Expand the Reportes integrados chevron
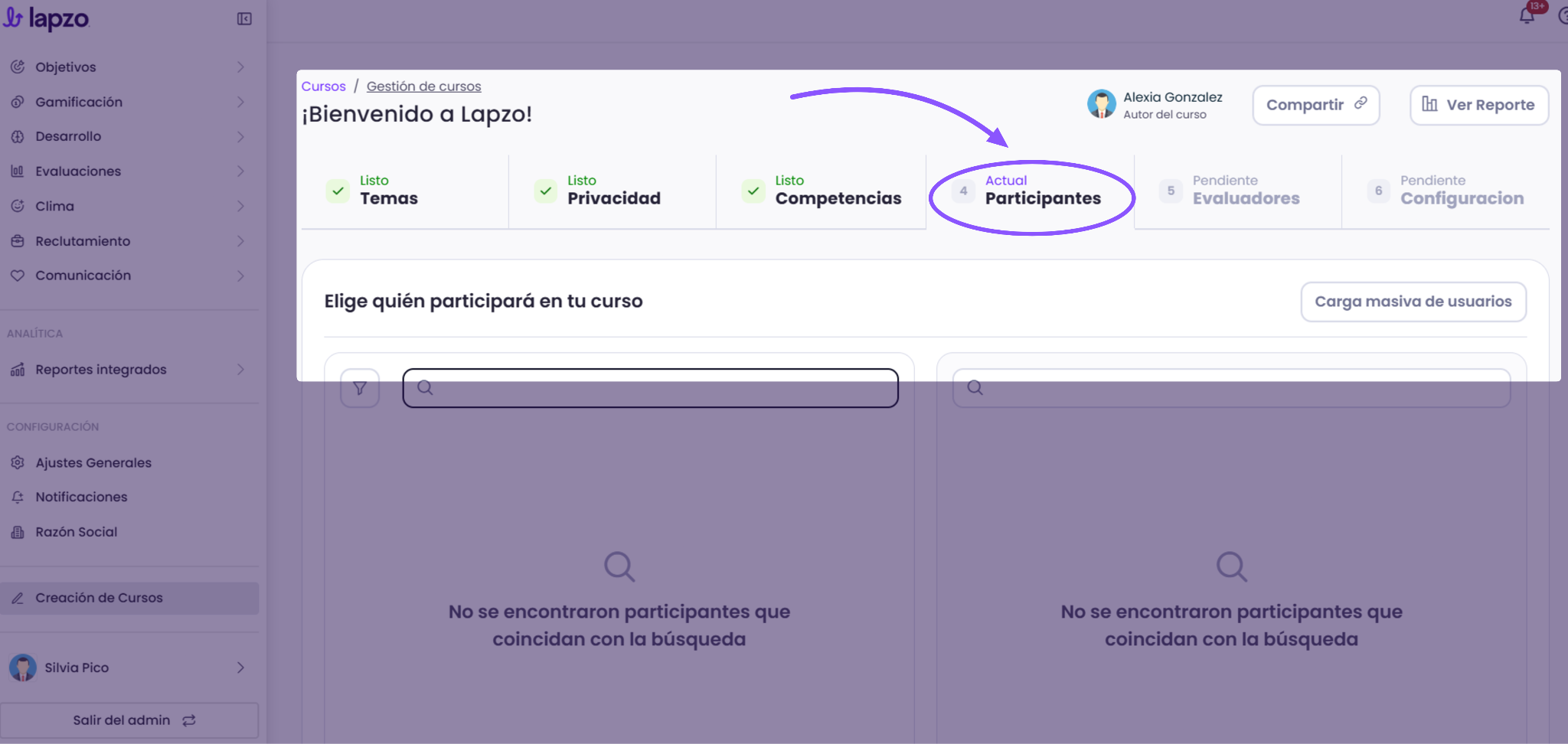Viewport: 1568px width, 744px height. tap(240, 370)
